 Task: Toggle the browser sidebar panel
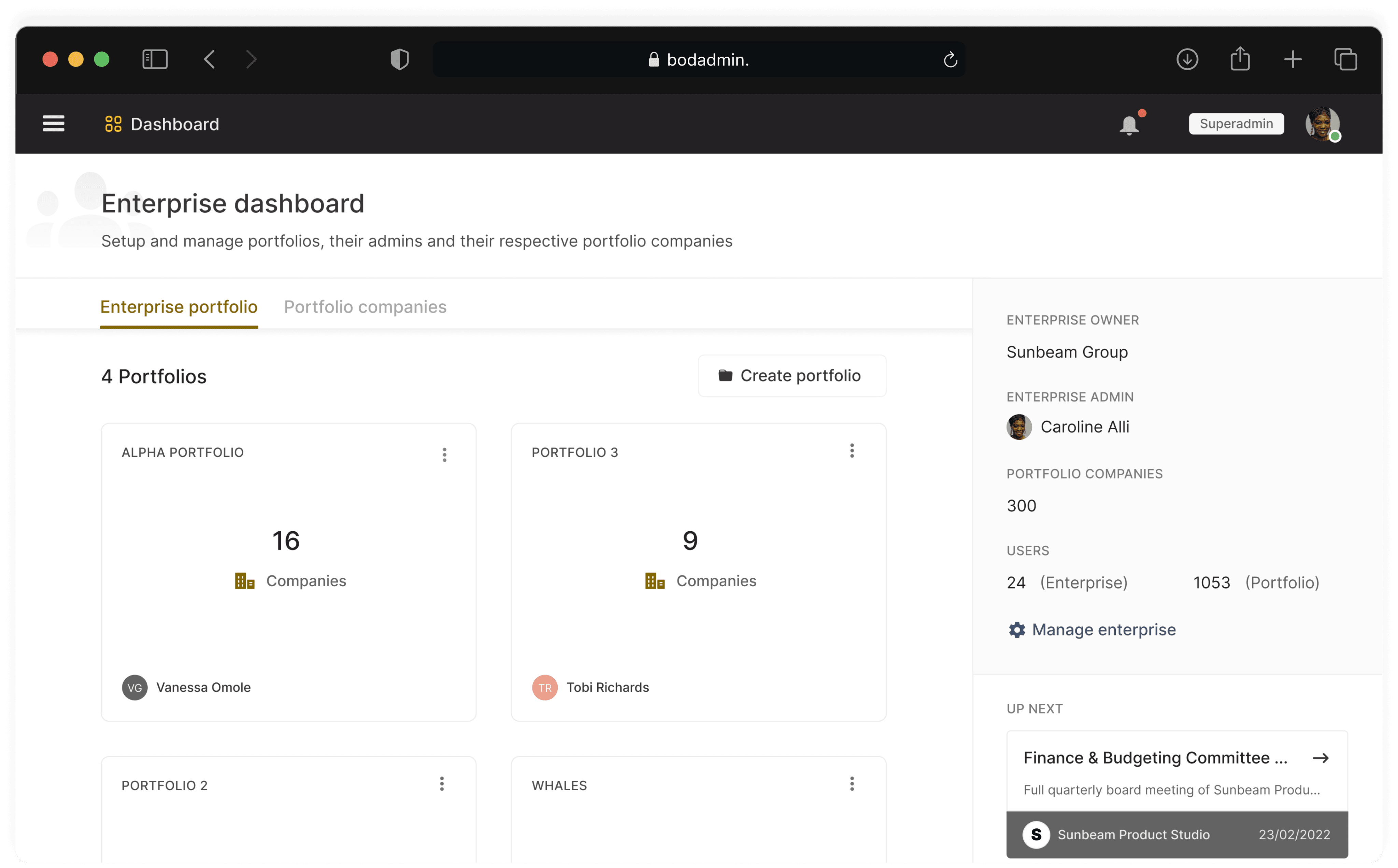[154, 59]
